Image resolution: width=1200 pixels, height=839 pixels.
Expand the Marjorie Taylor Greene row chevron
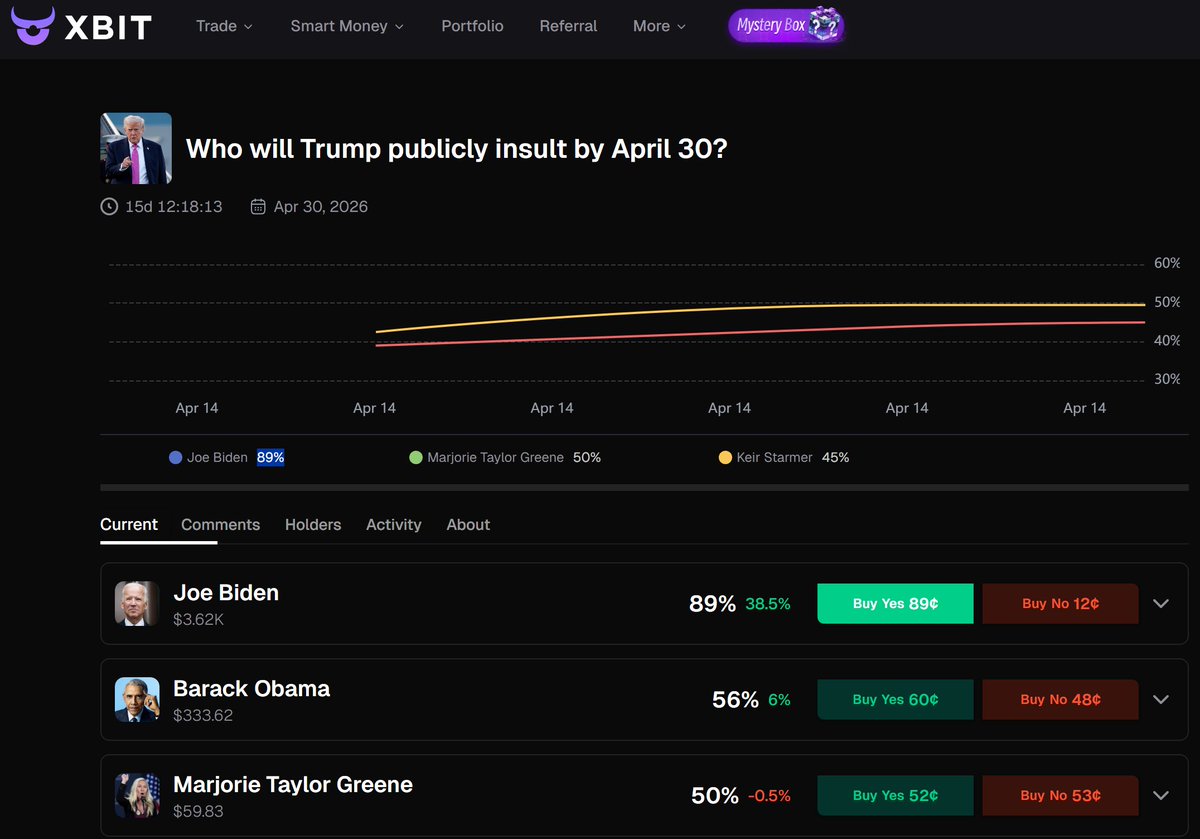(1161, 795)
